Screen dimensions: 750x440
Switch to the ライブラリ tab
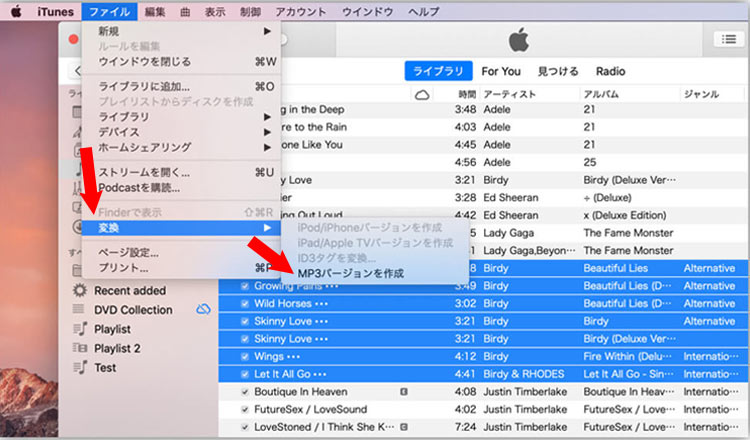tap(438, 71)
